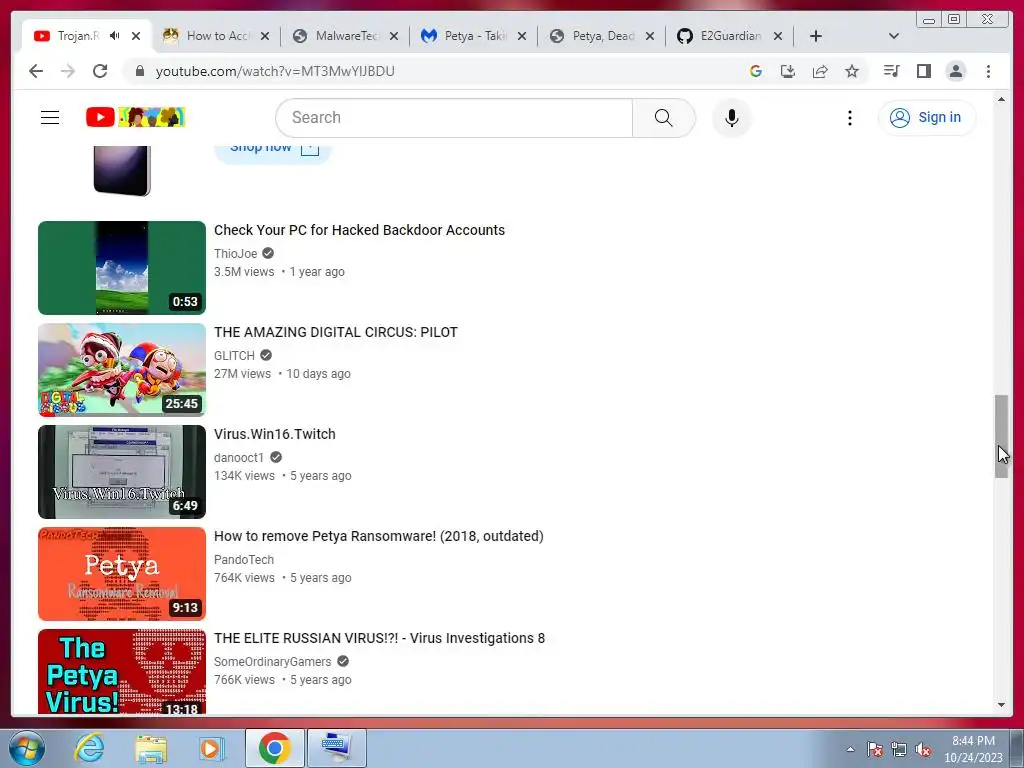1024x768 pixels.
Task: Open THE ELITE RUSSIAN VIRUS video title
Action: coord(379,638)
